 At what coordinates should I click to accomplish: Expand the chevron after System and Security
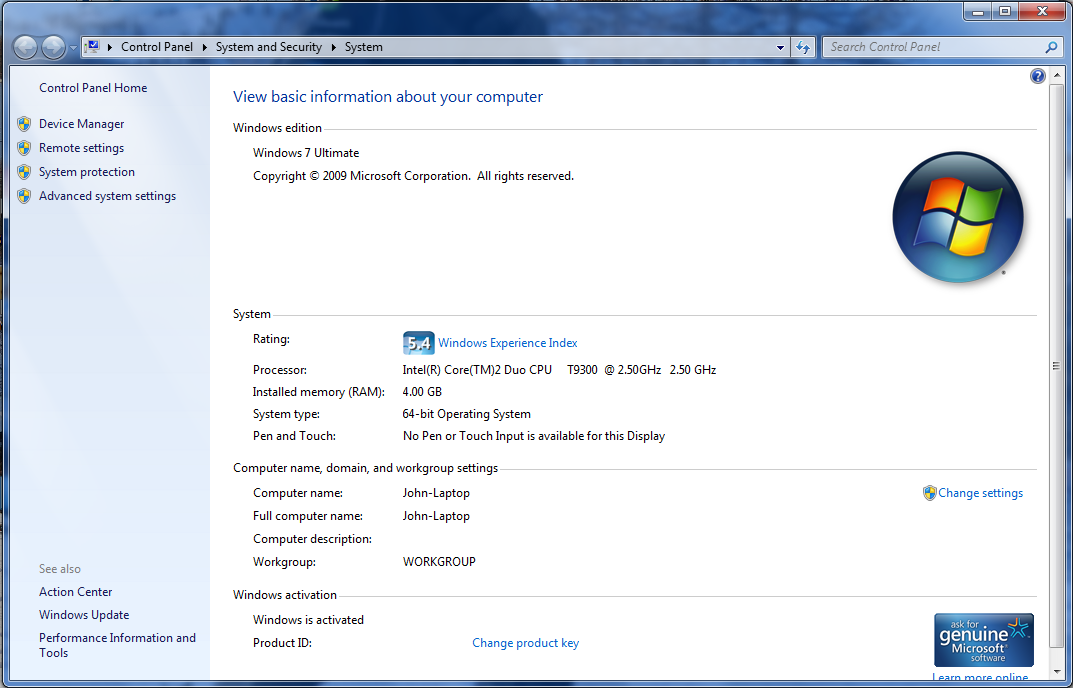333,47
